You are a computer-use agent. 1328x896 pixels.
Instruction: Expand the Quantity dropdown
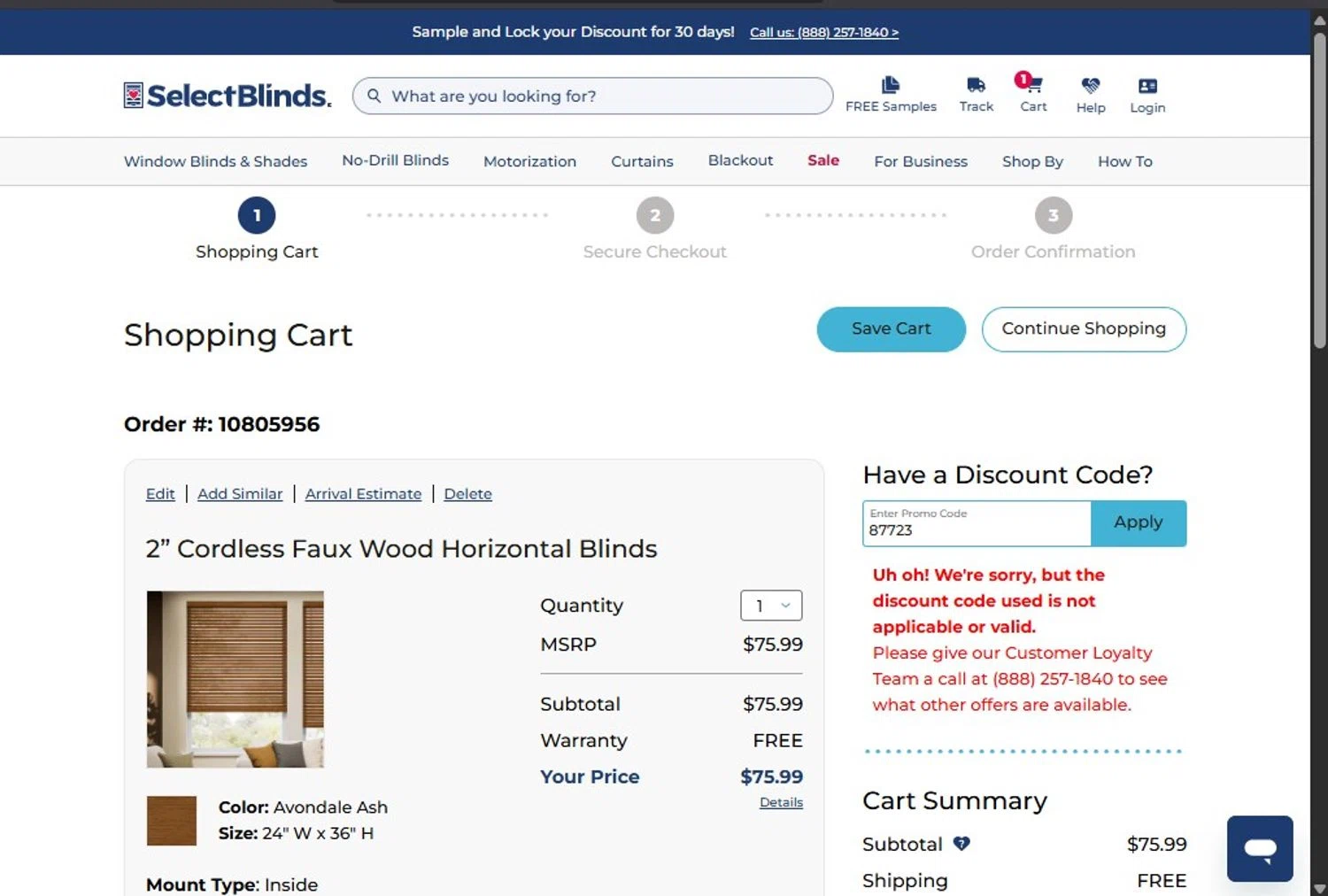(x=771, y=606)
